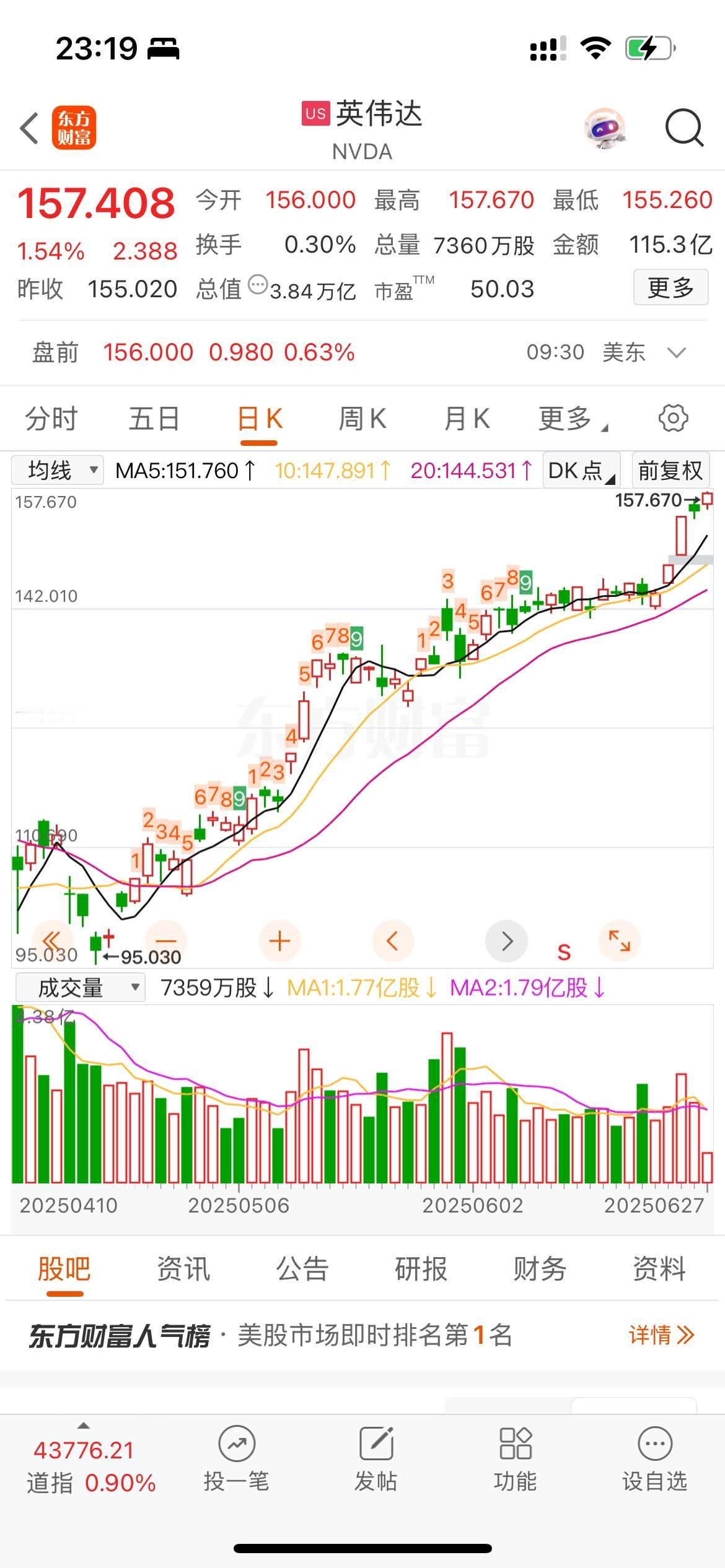Tap the yellow 10:147.891 MA label
The image size is (725, 1568).
tap(333, 471)
